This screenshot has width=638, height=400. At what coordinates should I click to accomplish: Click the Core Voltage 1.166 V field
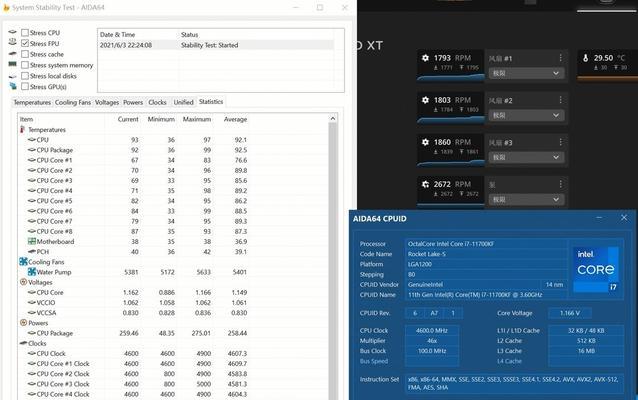tap(570, 313)
